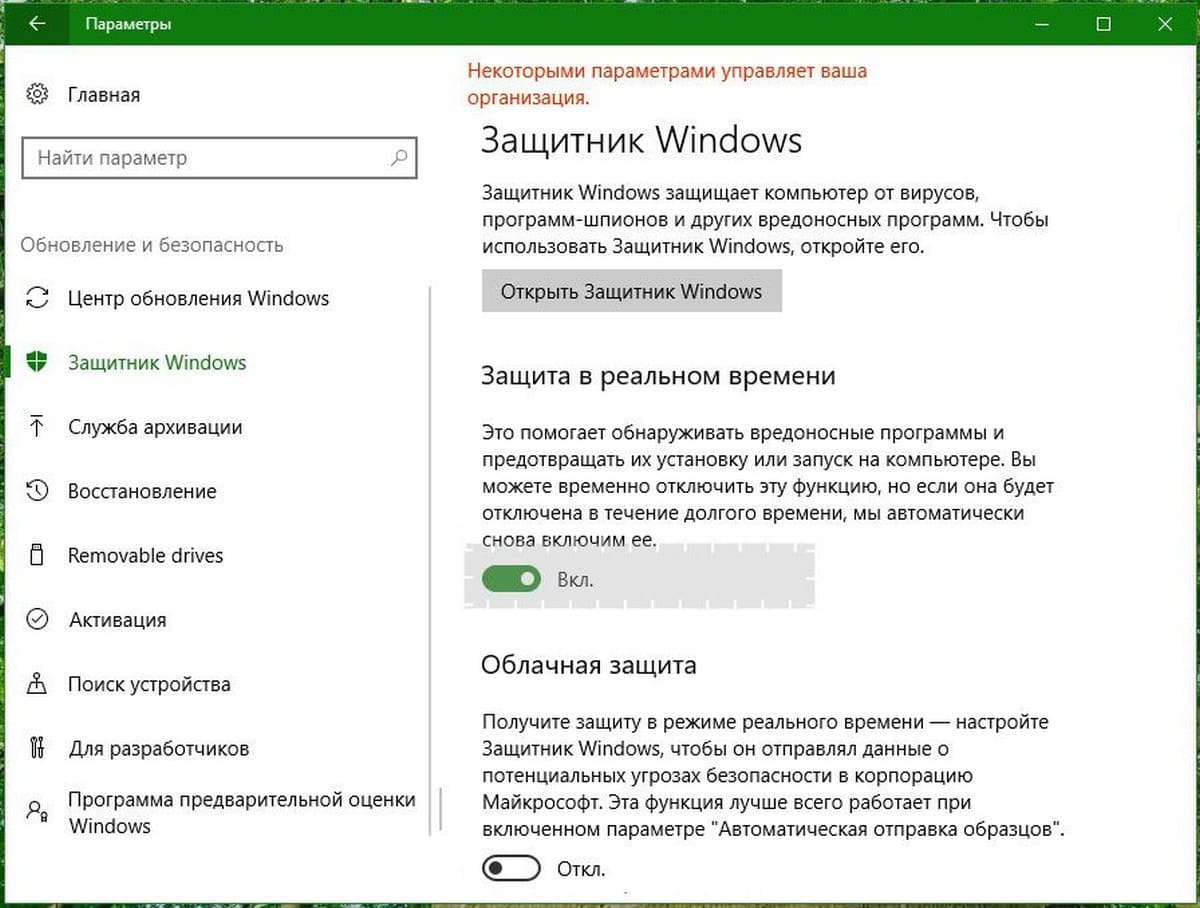Click the Find my device person icon
This screenshot has height=908, width=1200.
tap(37, 684)
